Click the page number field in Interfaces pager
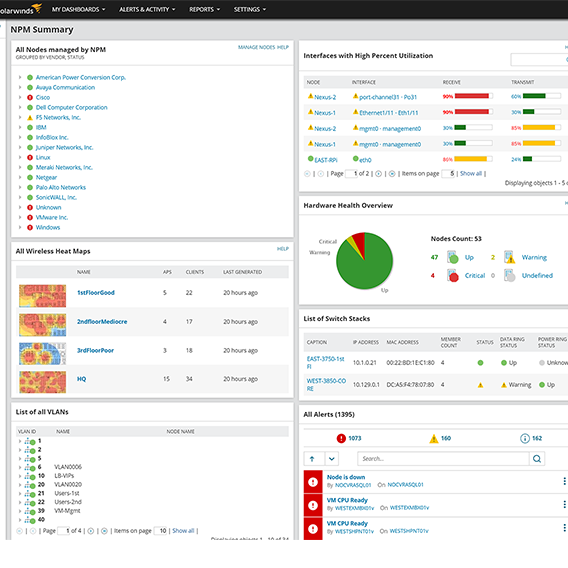 [351, 174]
